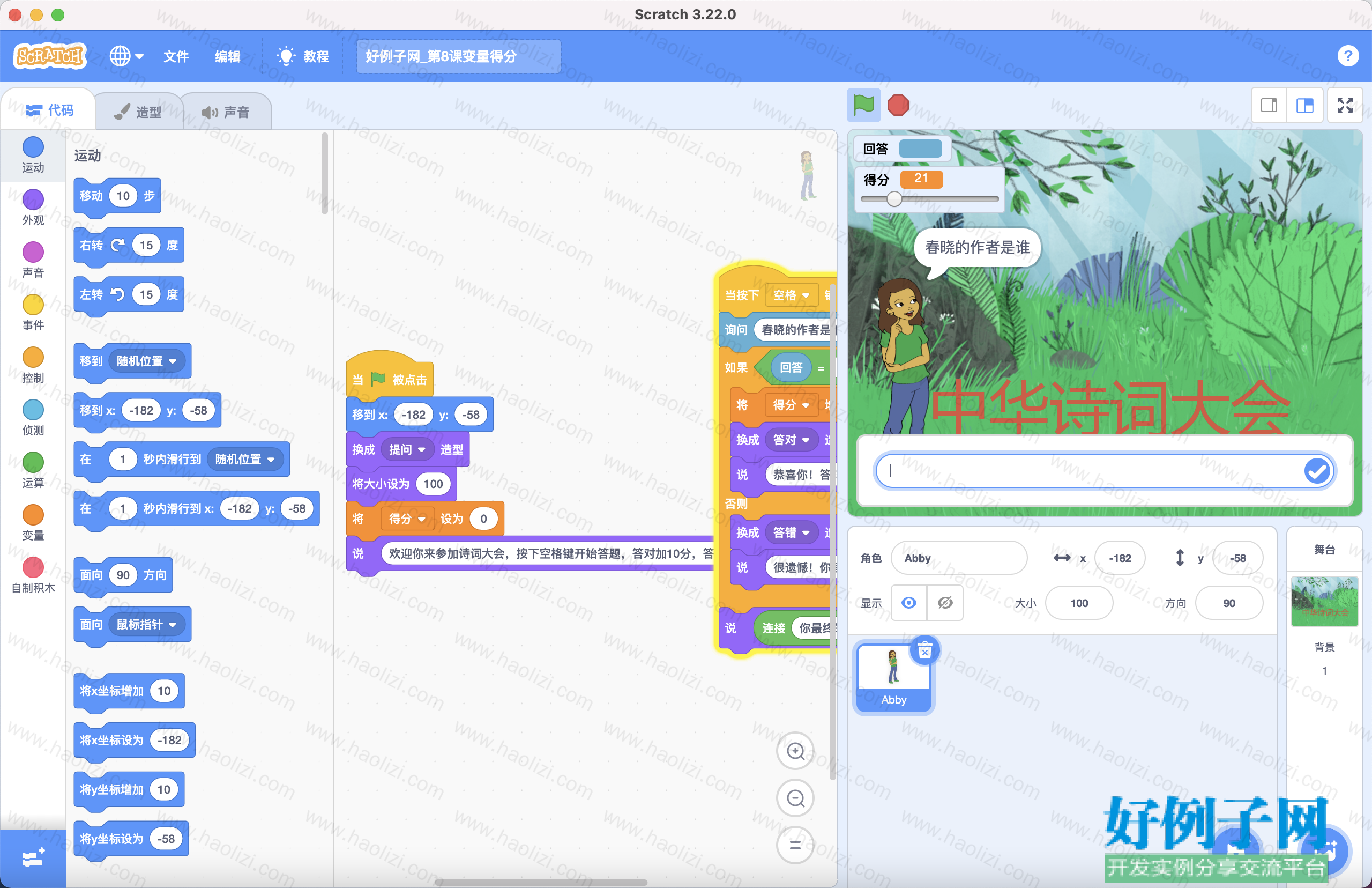
Task: Stop the project with red stop sign
Action: (898, 105)
